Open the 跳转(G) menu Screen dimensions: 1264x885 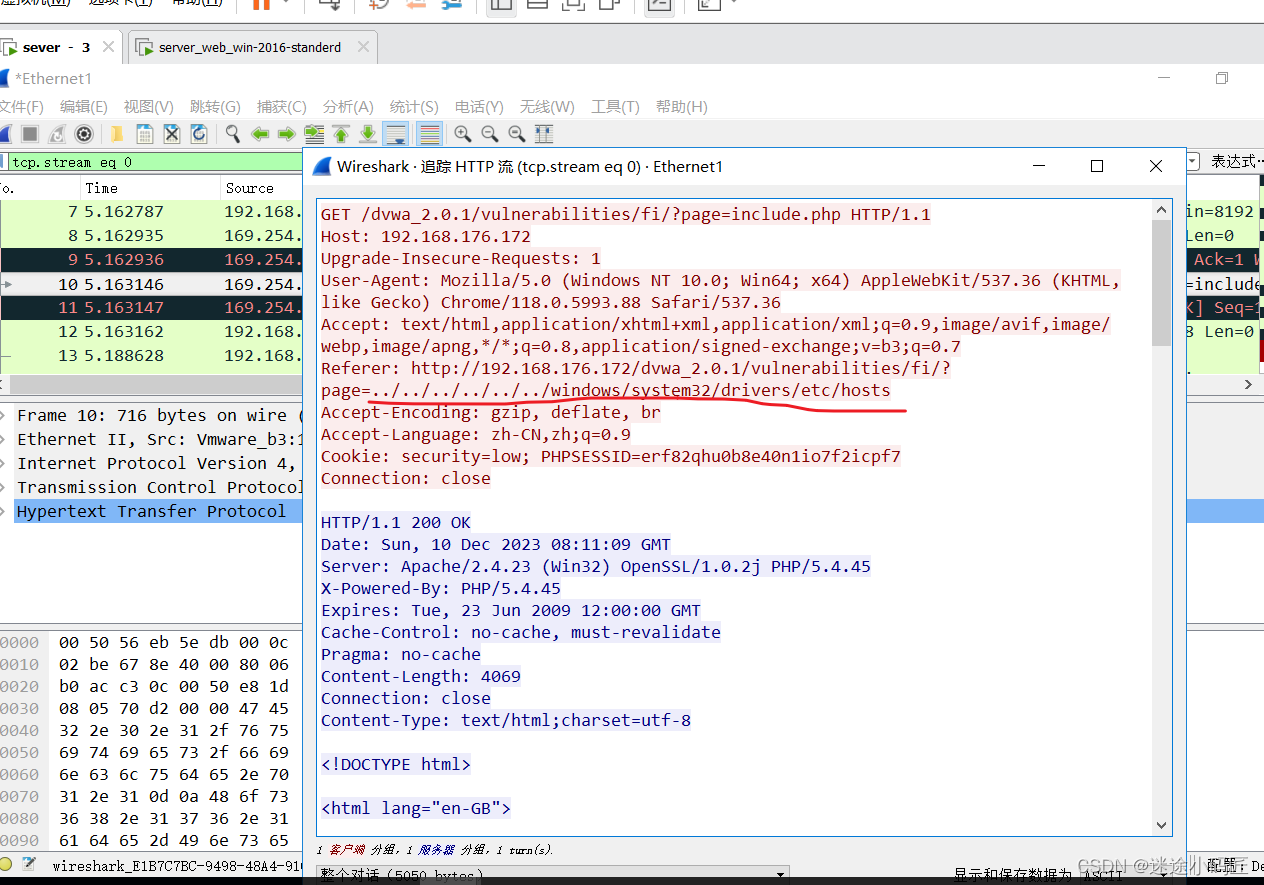pos(215,106)
